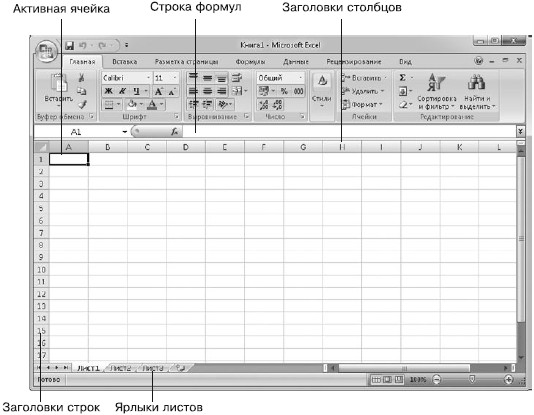Click the zoom slider handle in the status bar

coord(472,379)
